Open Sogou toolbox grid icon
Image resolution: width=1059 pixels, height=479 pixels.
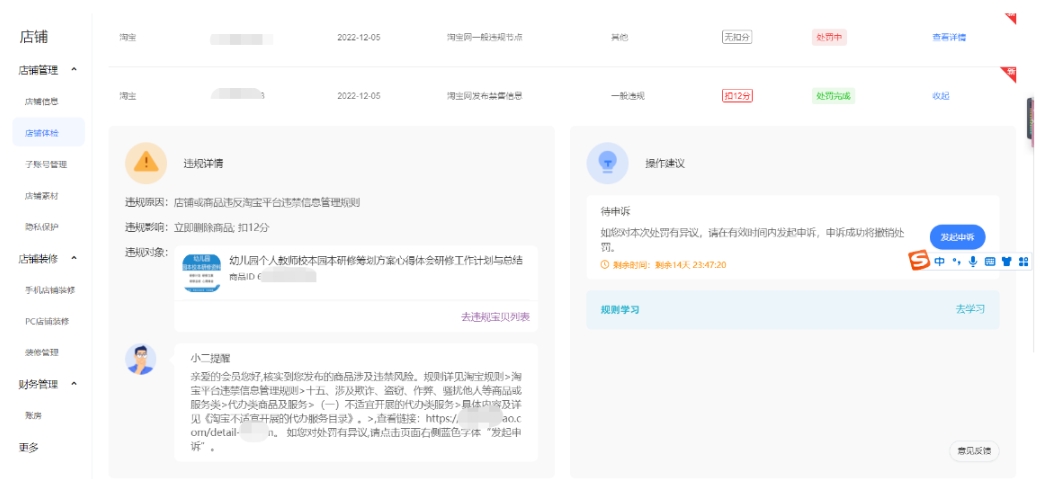point(1022,261)
